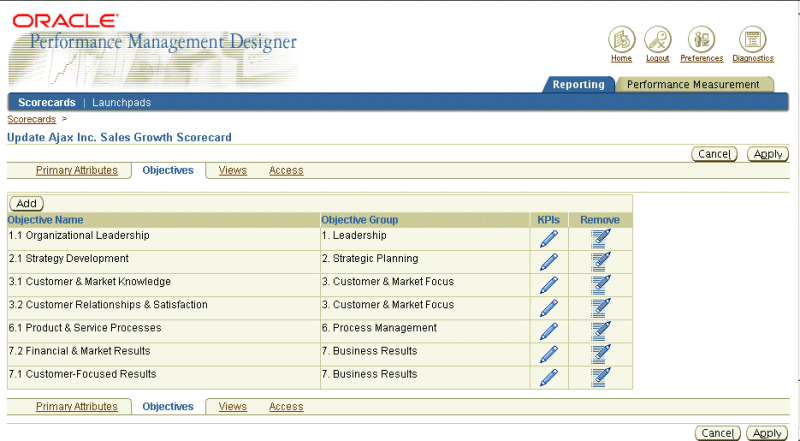Click the Home text link

[x=621, y=59]
